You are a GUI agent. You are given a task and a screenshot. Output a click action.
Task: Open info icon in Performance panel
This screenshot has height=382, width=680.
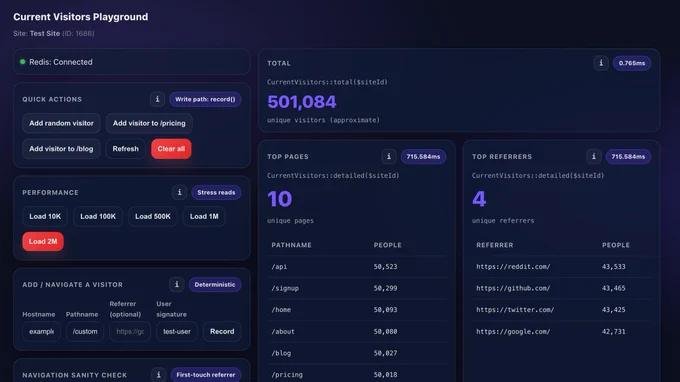coord(180,192)
